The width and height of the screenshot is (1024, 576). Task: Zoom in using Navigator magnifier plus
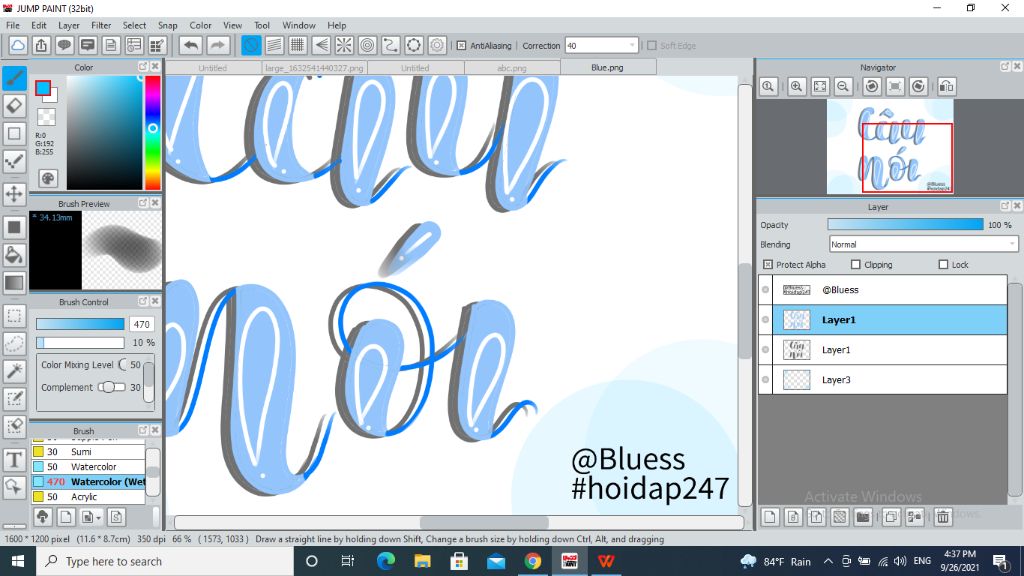pyautogui.click(x=796, y=86)
